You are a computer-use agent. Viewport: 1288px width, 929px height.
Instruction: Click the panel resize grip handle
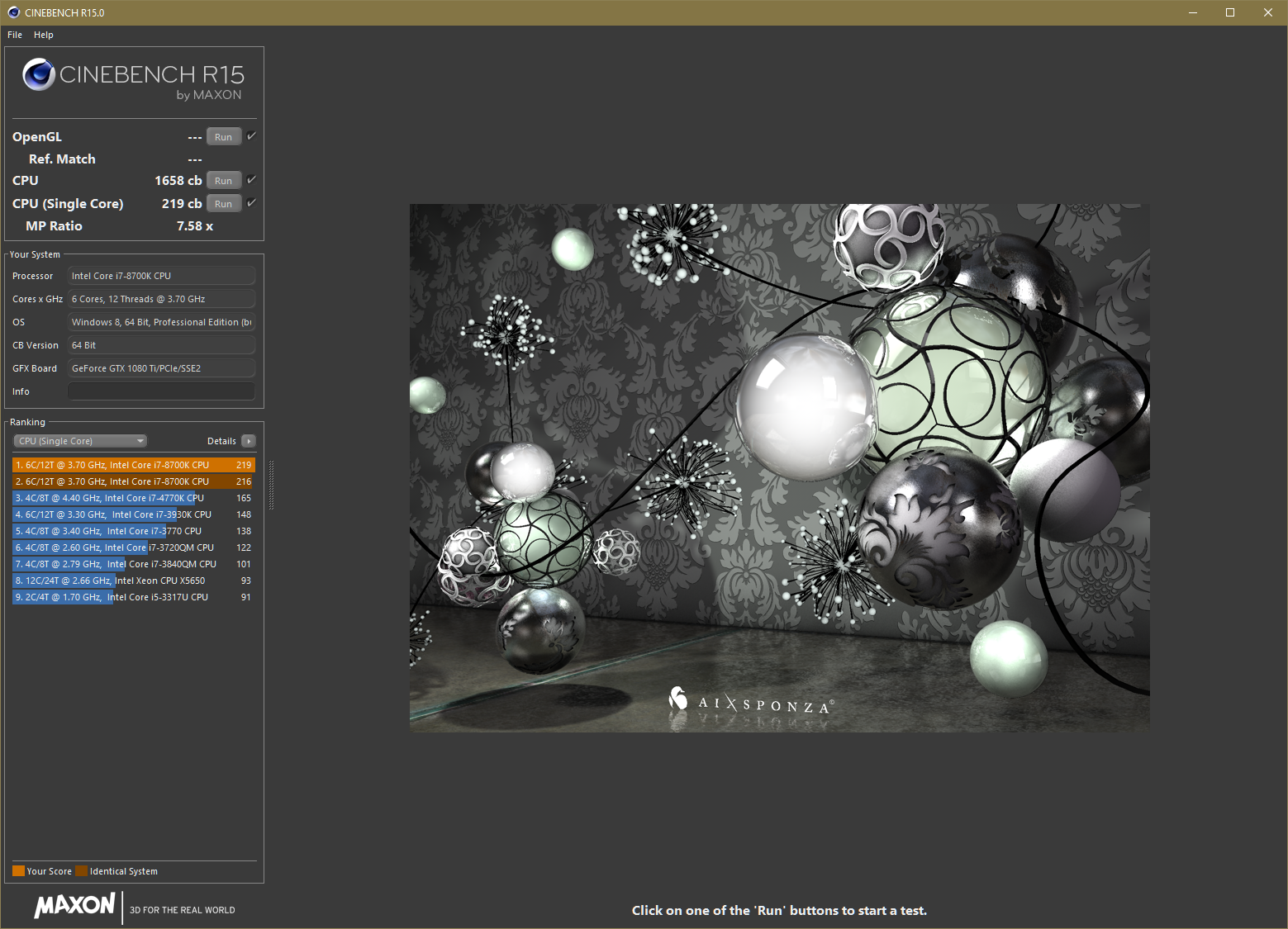coord(270,484)
